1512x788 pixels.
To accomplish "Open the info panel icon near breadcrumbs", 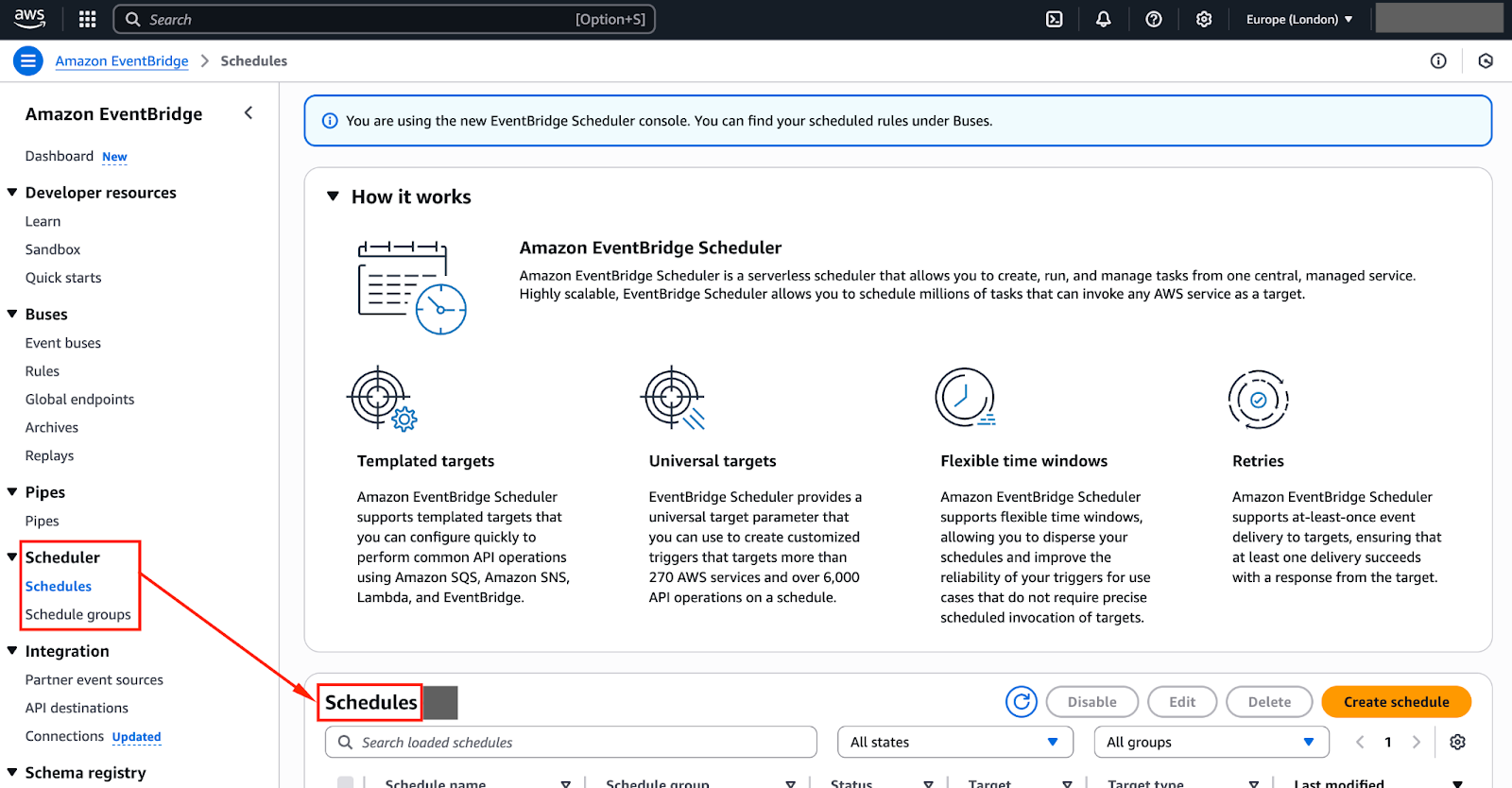I will (1438, 60).
